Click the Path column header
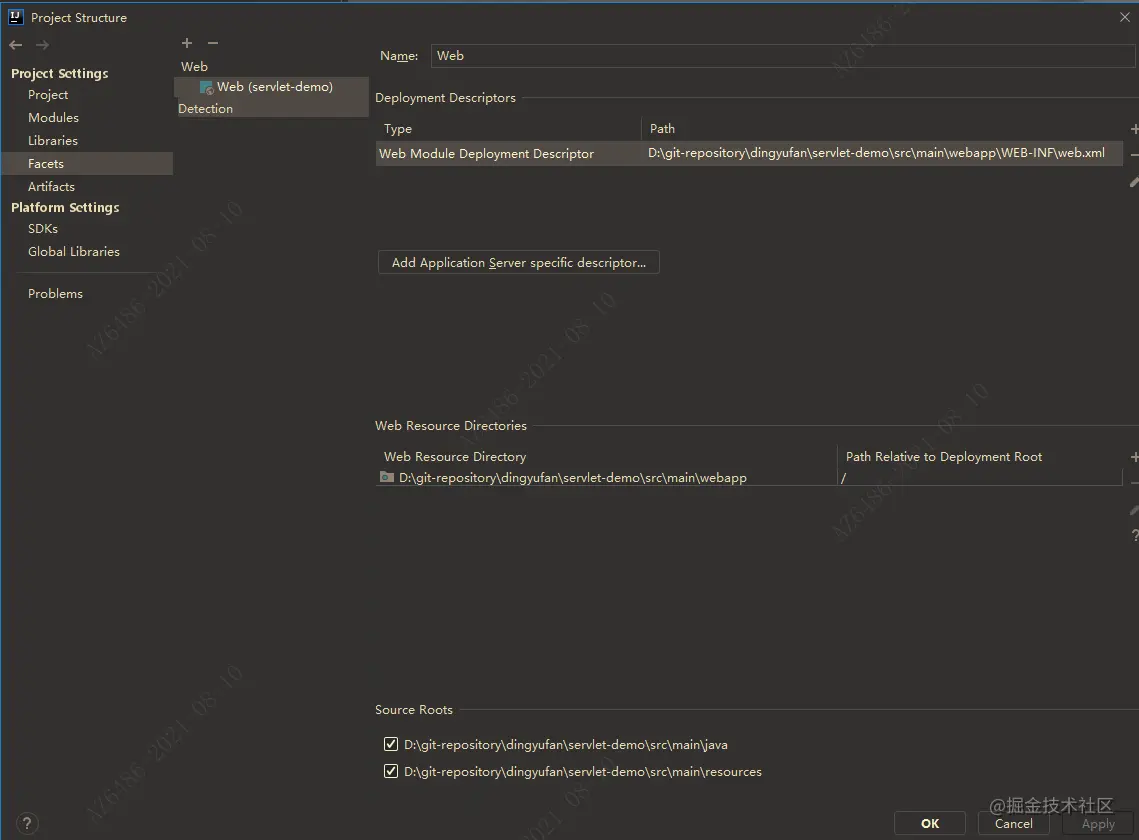The width and height of the screenshot is (1139, 840). click(x=662, y=129)
